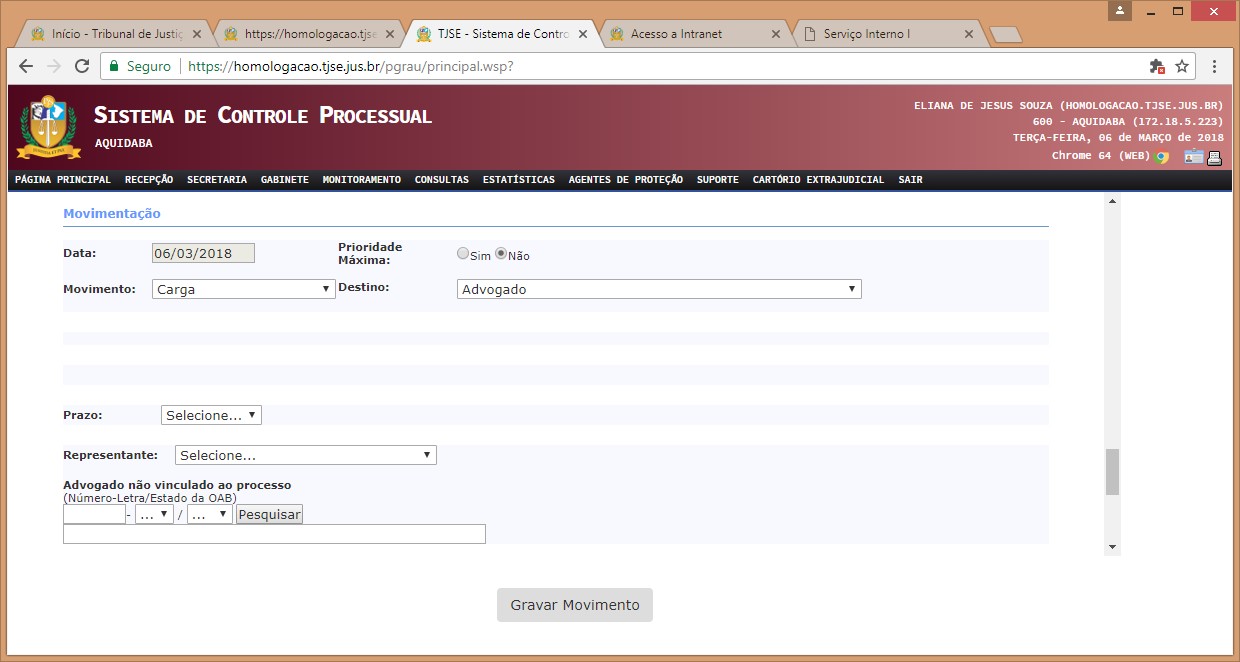
Task: Click the extension icon in address bar
Action: coord(1157,67)
